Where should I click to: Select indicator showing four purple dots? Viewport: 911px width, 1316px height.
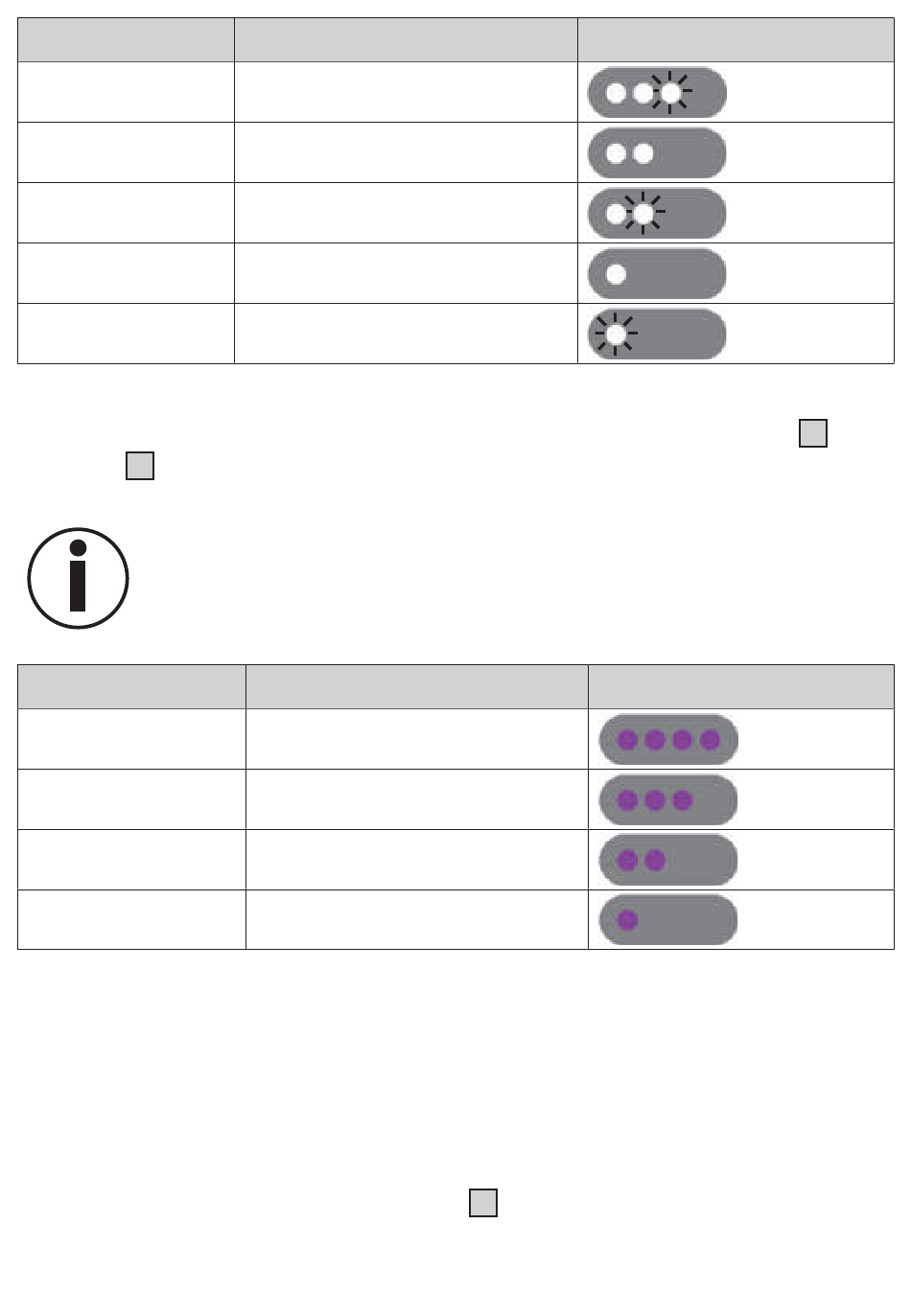[x=668, y=740]
